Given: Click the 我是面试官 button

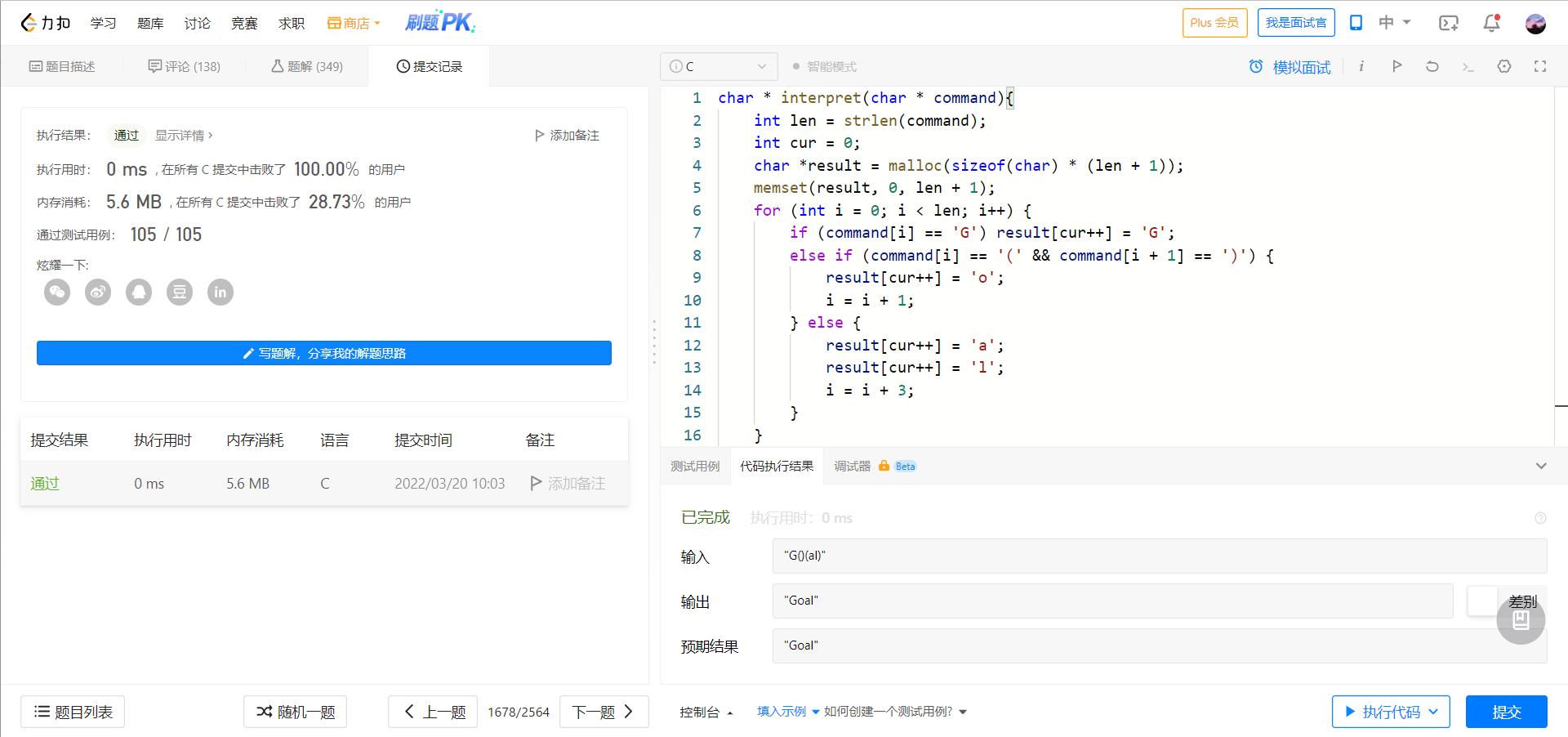Looking at the screenshot, I should [1296, 23].
